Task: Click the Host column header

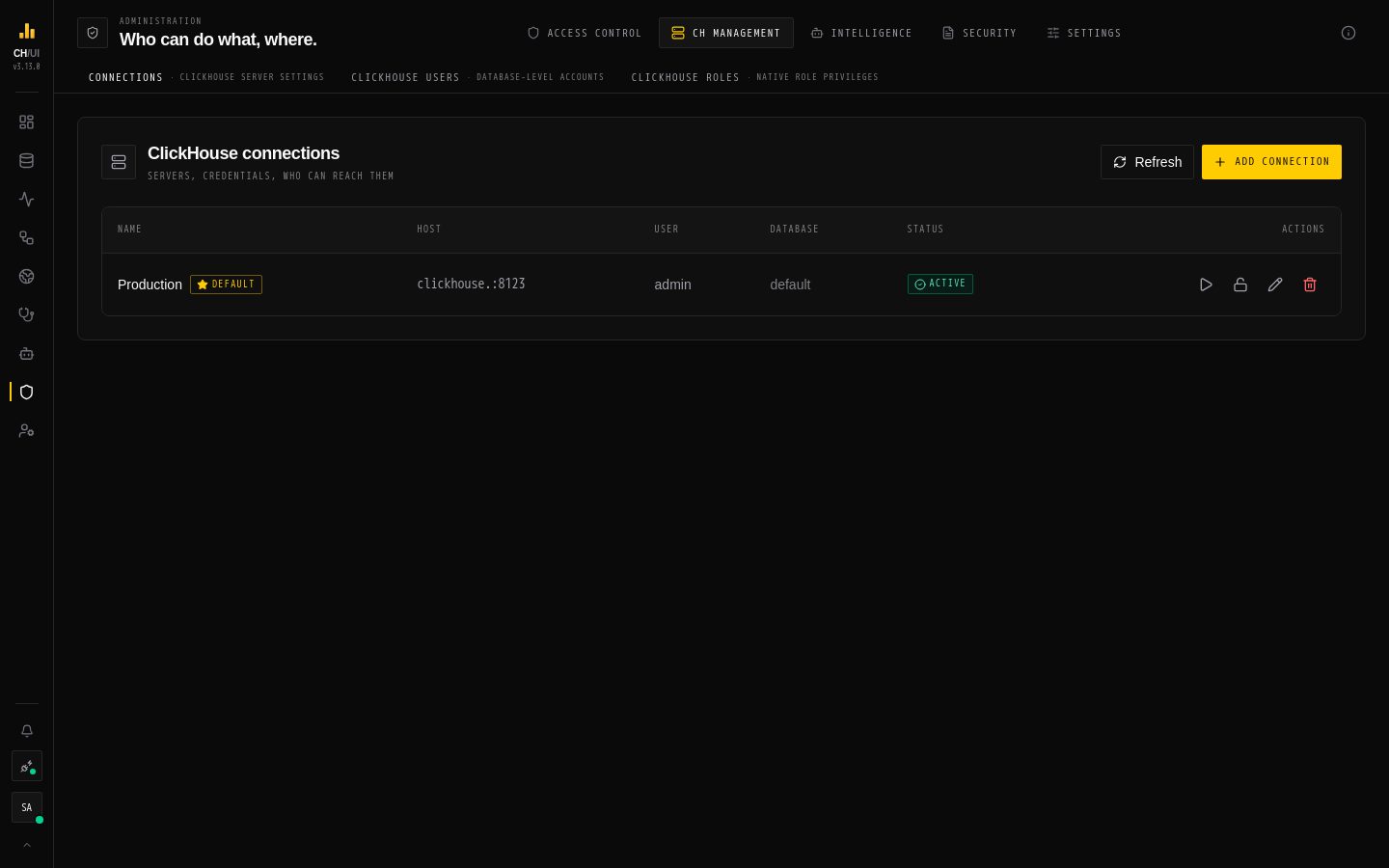Action: (x=429, y=230)
